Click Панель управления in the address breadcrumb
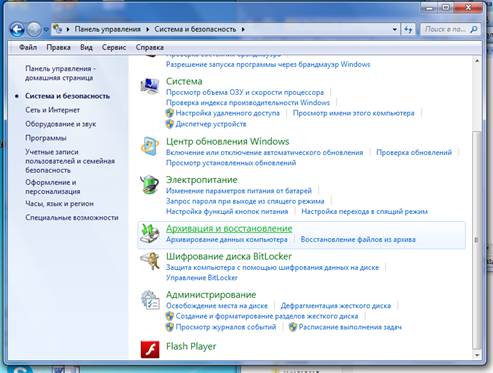This screenshot has width=493, height=373. (108, 29)
